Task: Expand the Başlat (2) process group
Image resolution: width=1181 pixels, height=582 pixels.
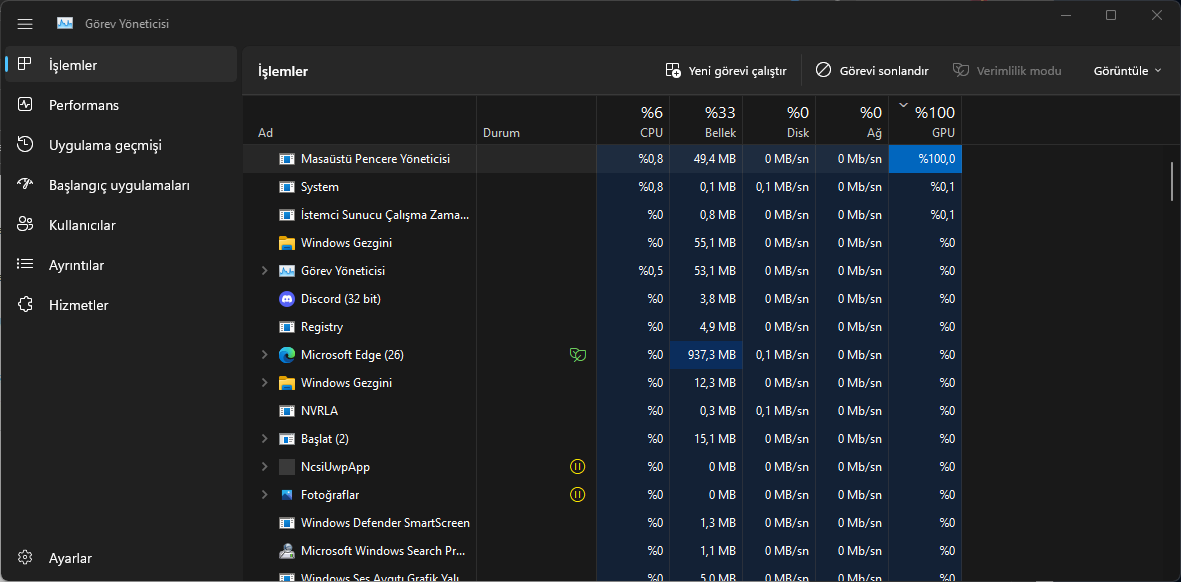Action: point(264,439)
